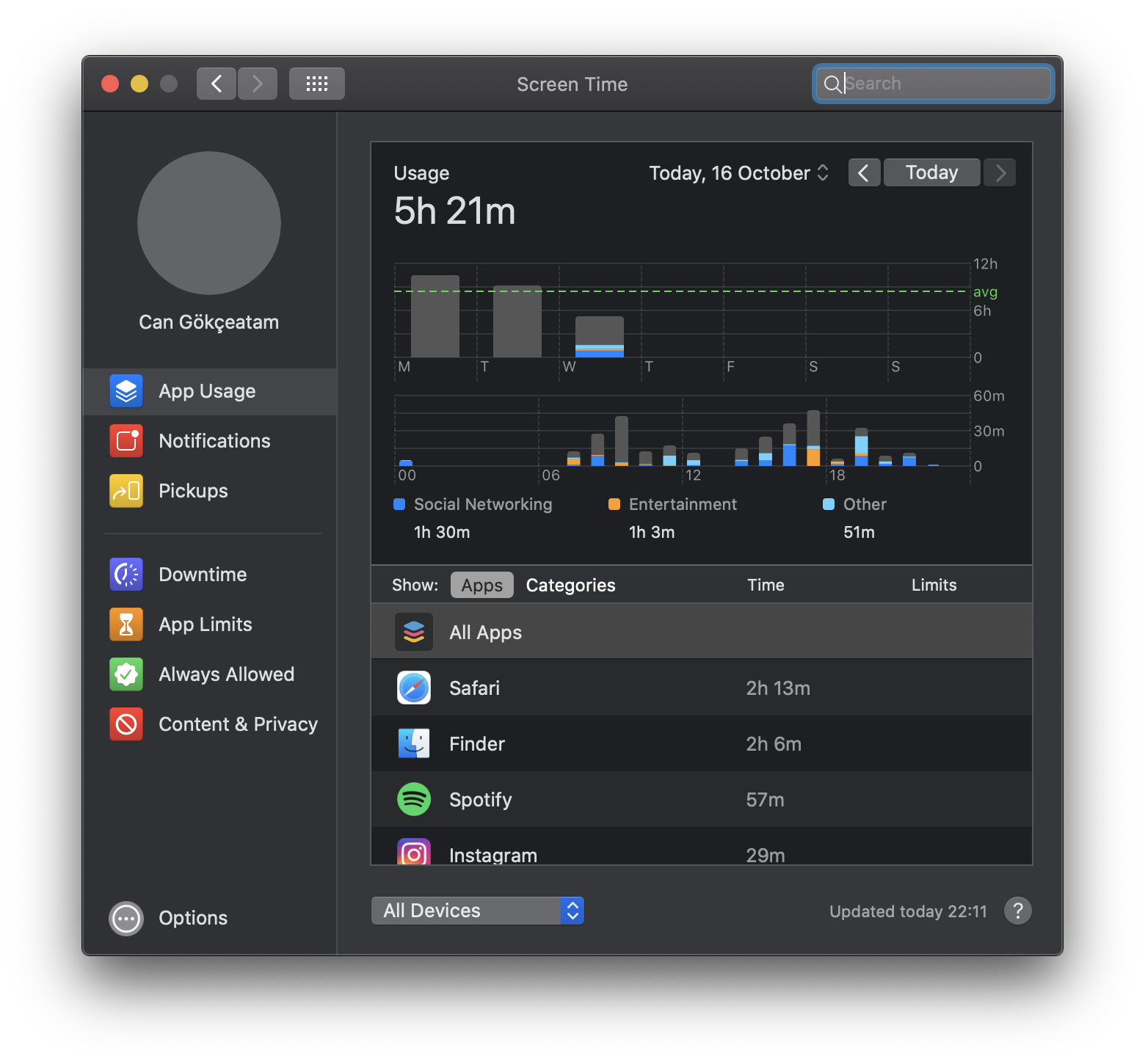Image resolution: width=1145 pixels, height=1064 pixels.
Task: Click the Screen Time window title
Action: [572, 84]
